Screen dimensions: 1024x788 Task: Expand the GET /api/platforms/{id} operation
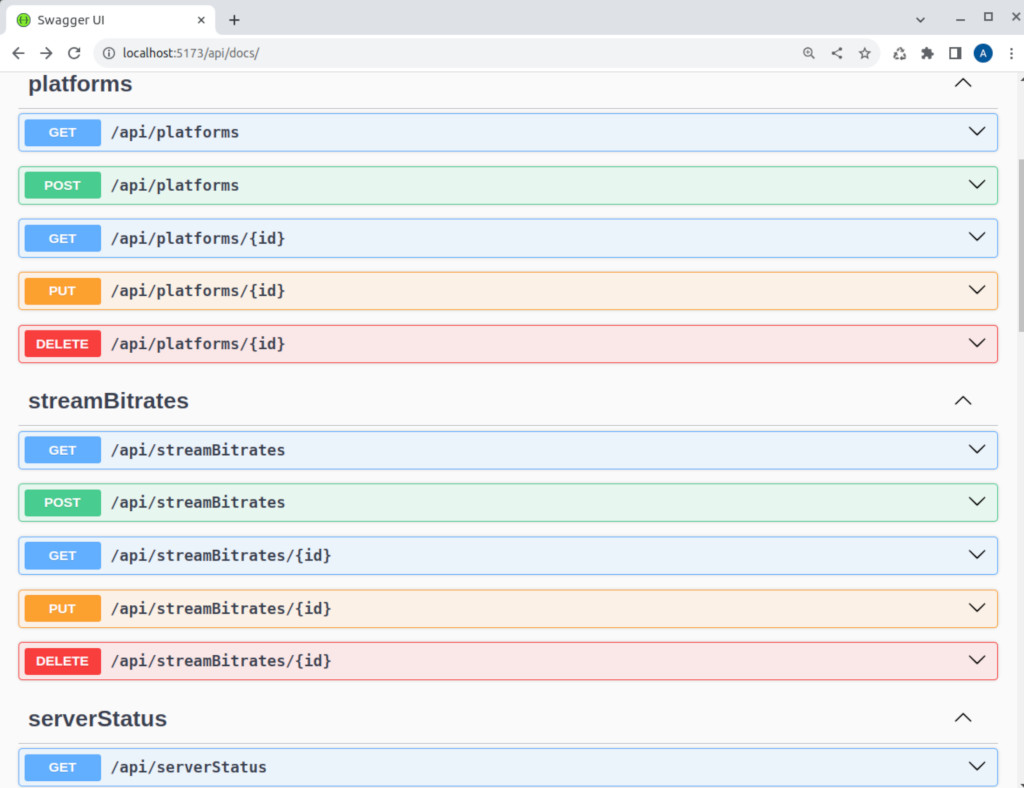tap(500, 238)
